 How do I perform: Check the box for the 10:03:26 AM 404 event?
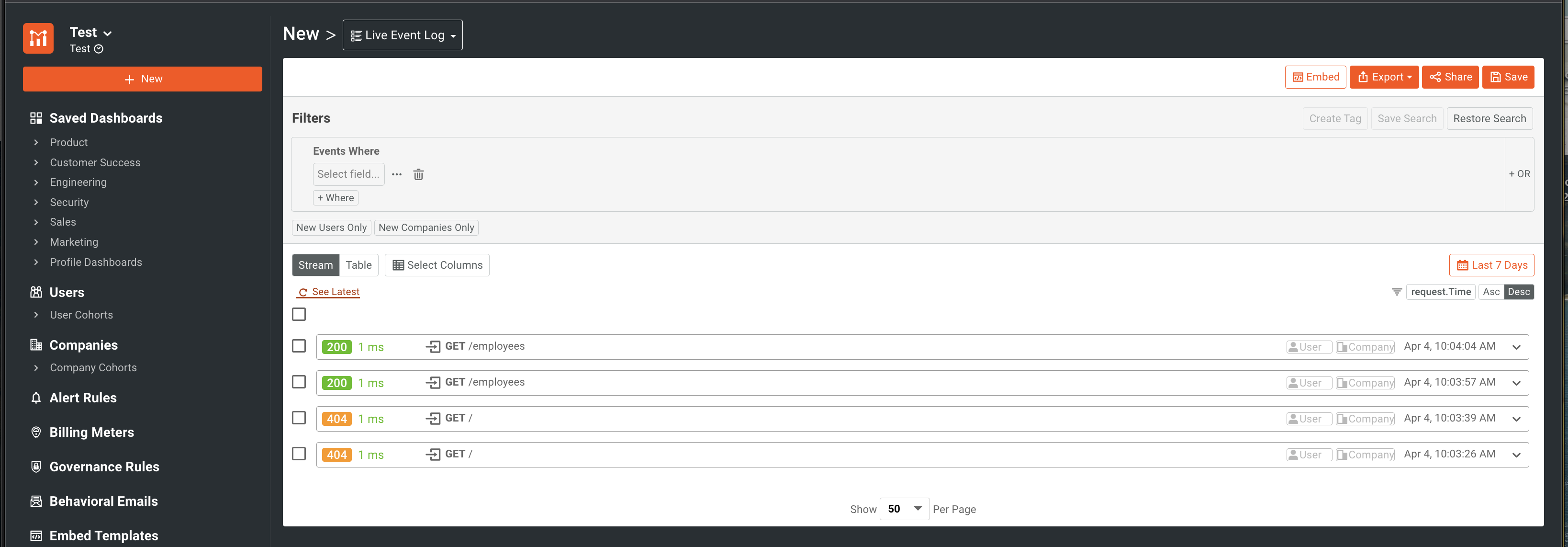coord(299,454)
